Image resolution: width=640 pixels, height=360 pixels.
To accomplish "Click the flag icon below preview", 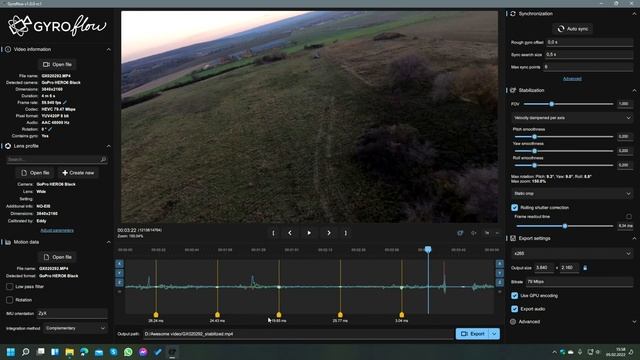I will [x=487, y=233].
